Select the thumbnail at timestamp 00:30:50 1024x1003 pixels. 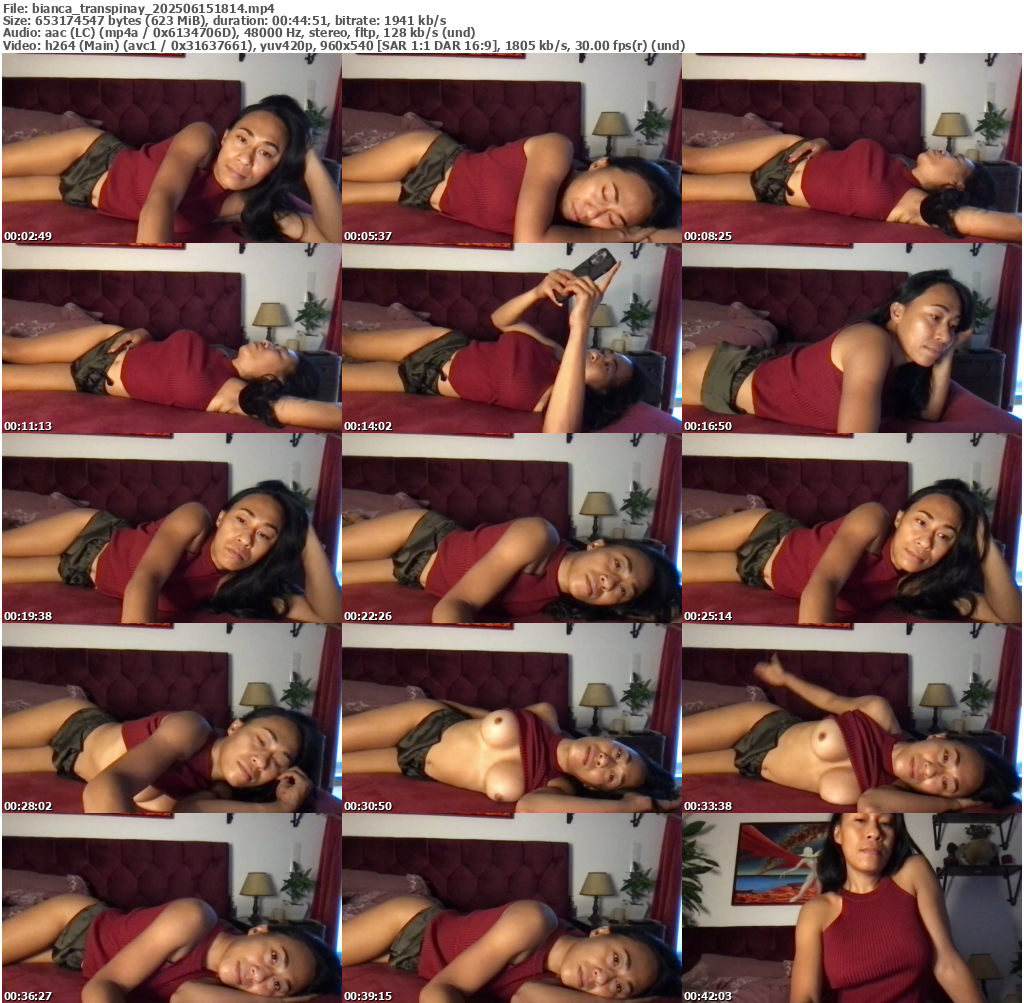pos(511,718)
